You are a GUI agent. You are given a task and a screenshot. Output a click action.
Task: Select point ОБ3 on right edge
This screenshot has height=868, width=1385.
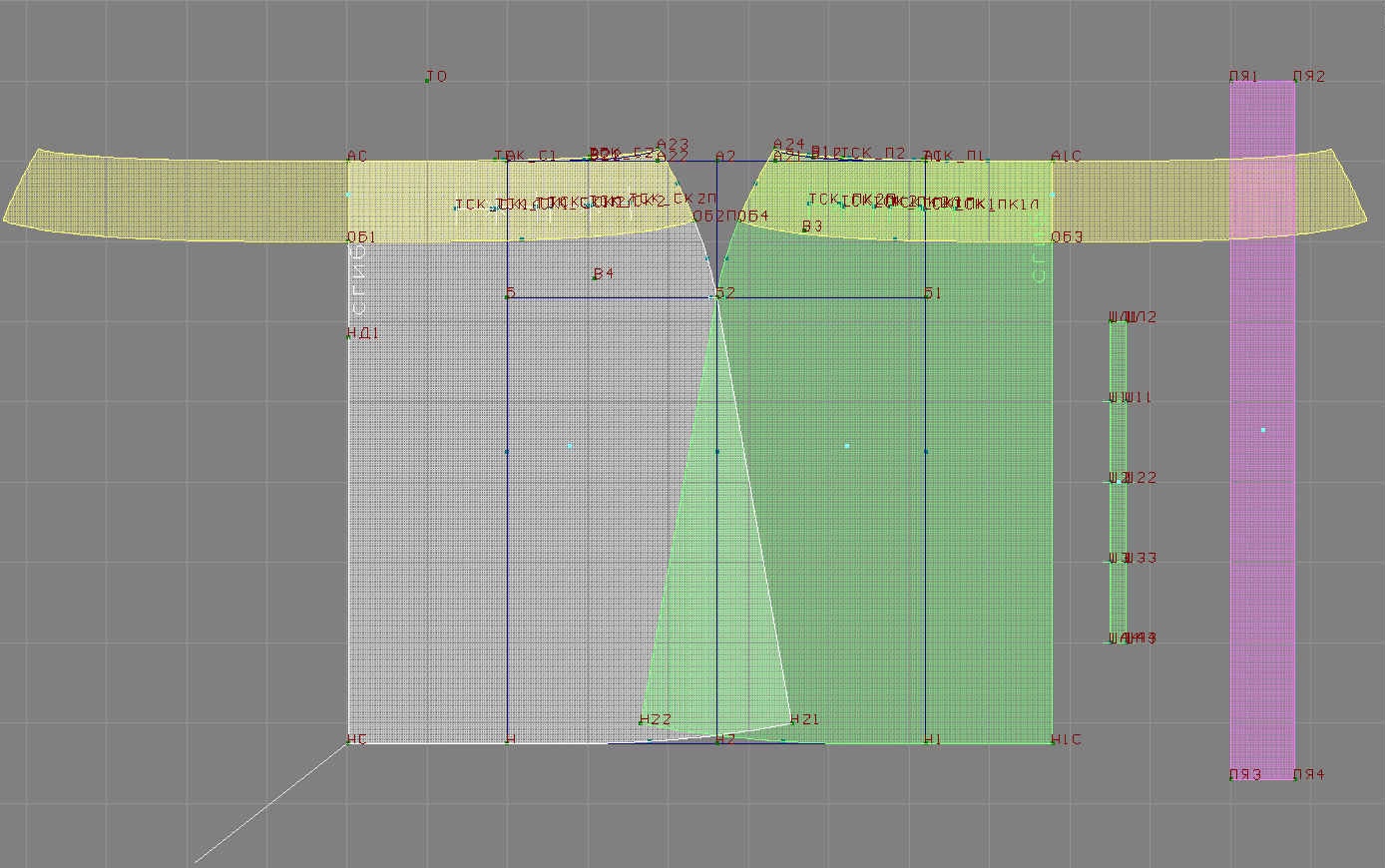point(1053,239)
